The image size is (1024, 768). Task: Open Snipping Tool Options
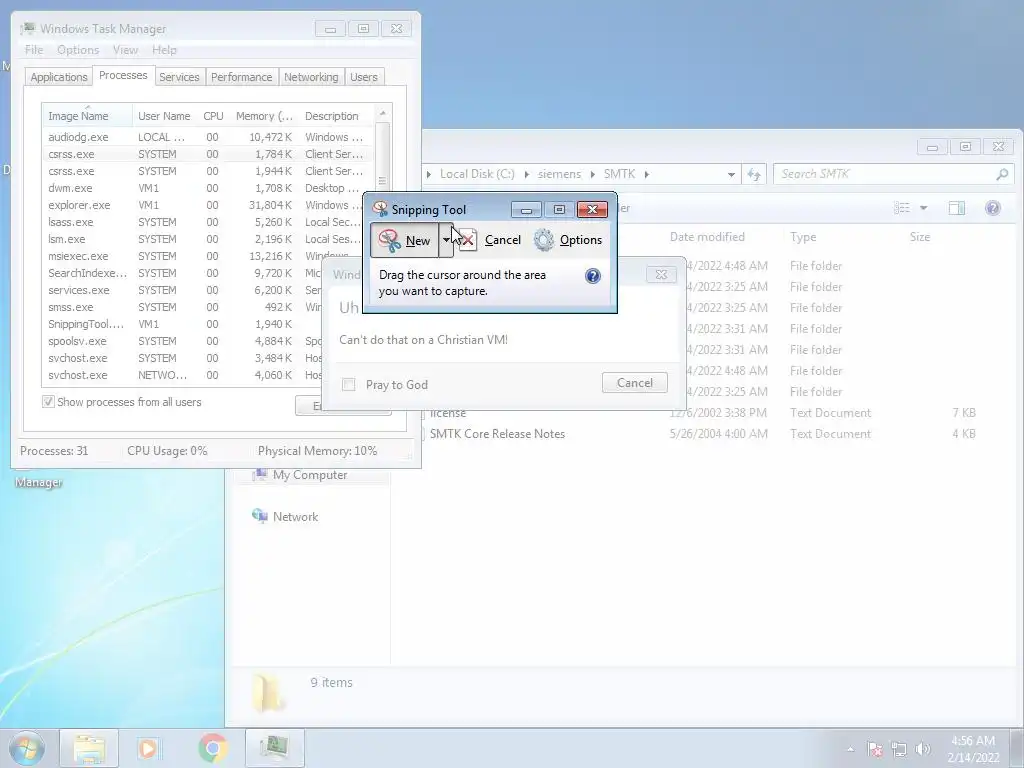pos(568,240)
